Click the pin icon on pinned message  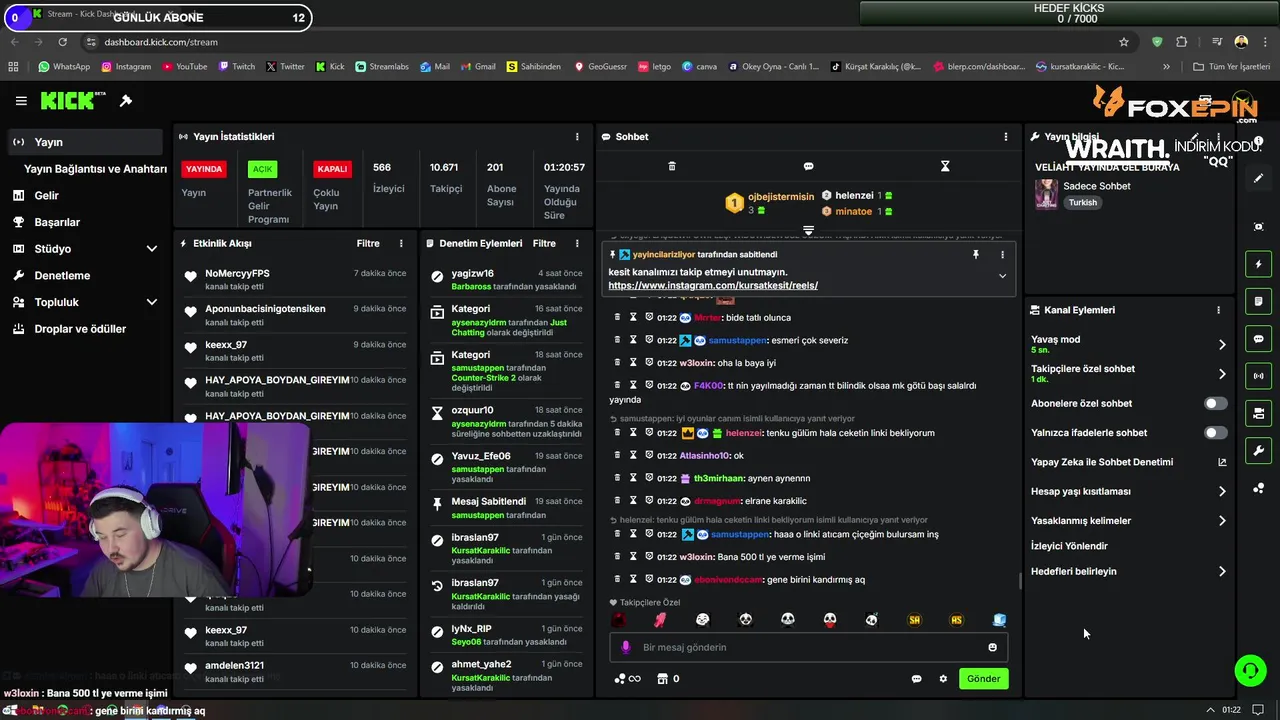pyautogui.click(x=975, y=255)
